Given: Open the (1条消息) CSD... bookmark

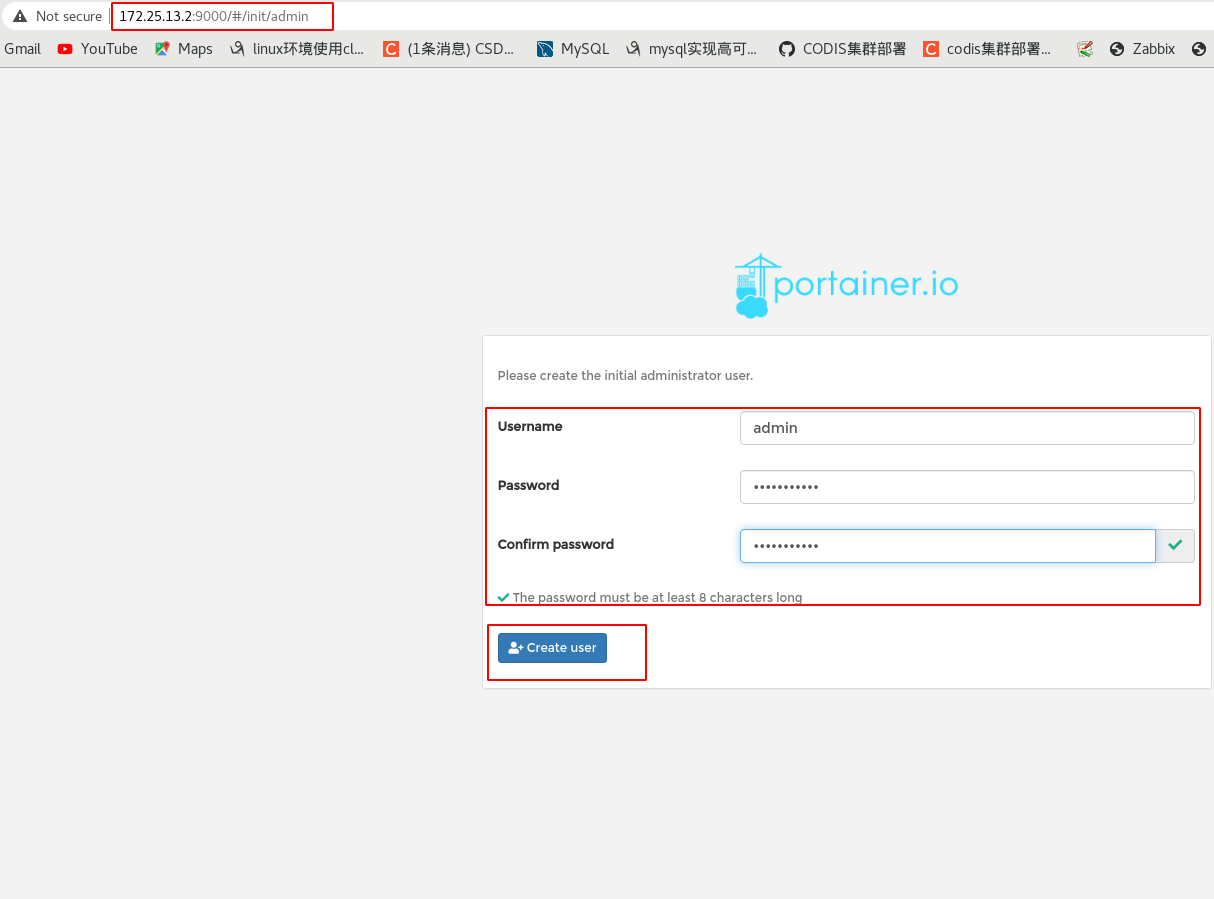Looking at the screenshot, I should click(x=449, y=48).
